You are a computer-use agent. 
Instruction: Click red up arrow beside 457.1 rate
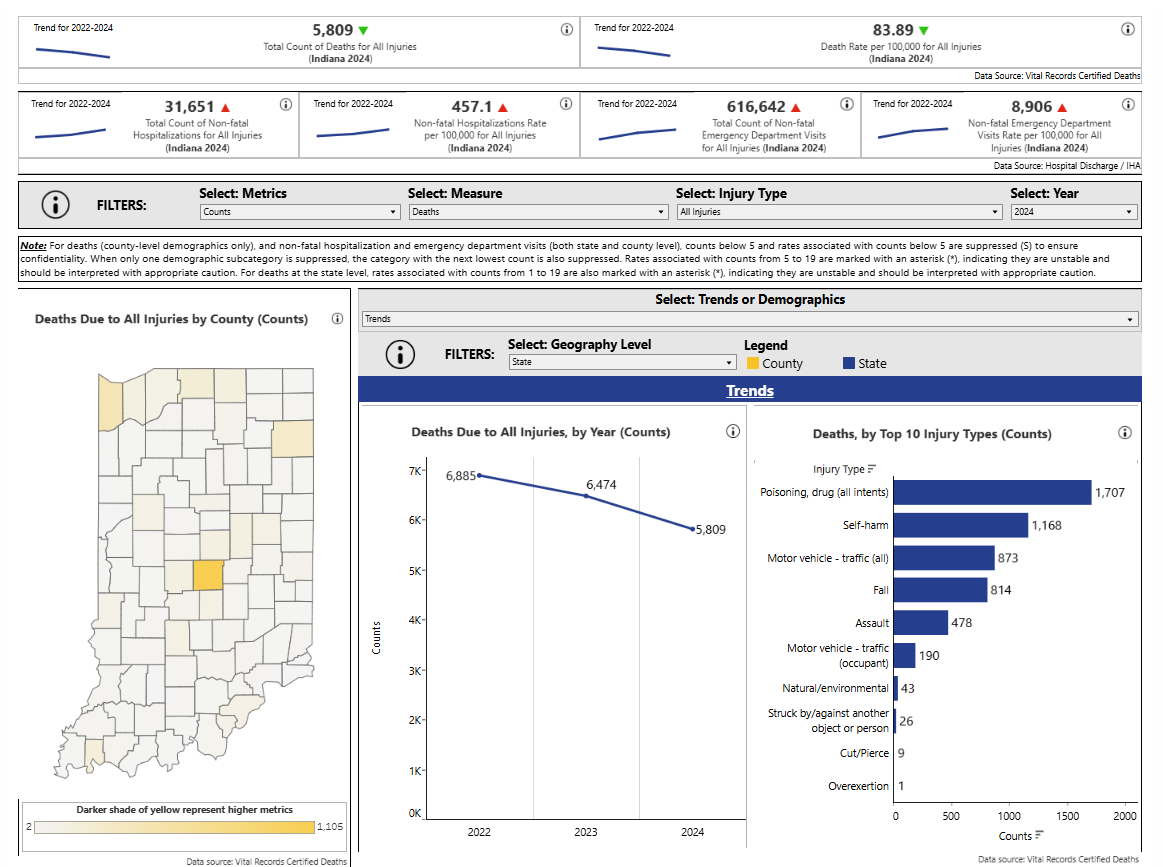(x=503, y=108)
